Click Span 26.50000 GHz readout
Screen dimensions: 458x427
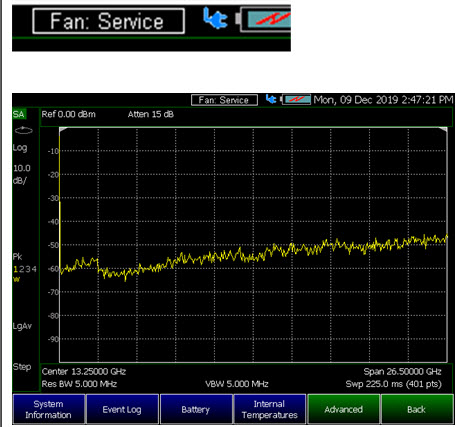point(402,371)
